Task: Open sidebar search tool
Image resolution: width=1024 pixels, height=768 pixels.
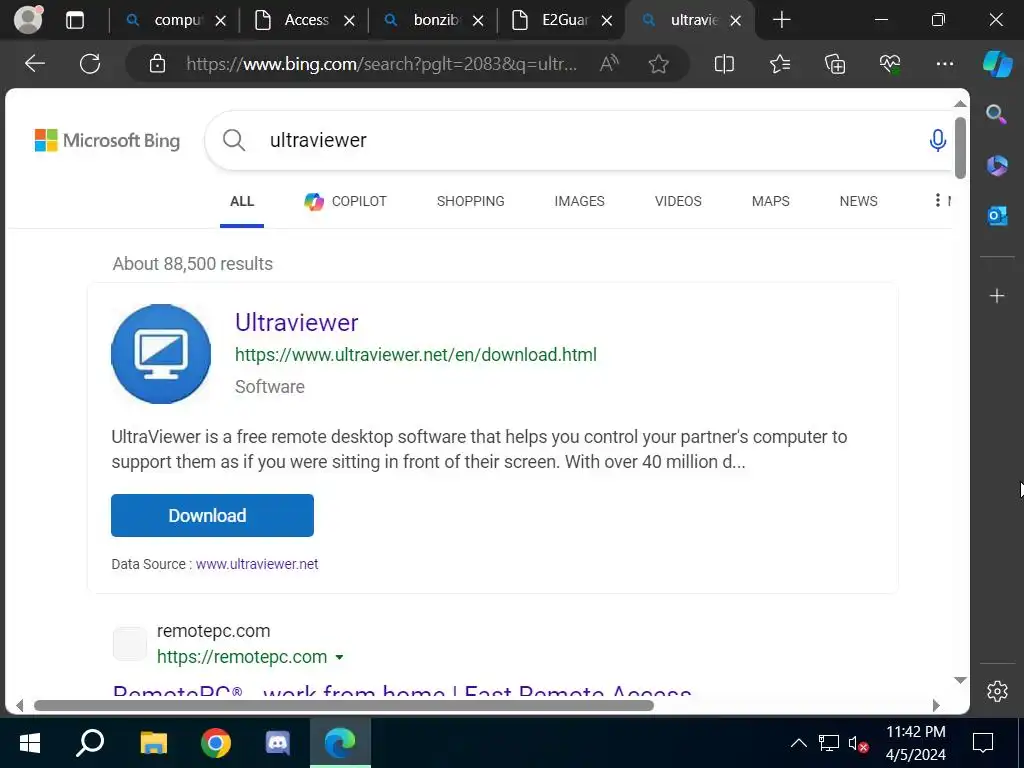Action: (996, 114)
